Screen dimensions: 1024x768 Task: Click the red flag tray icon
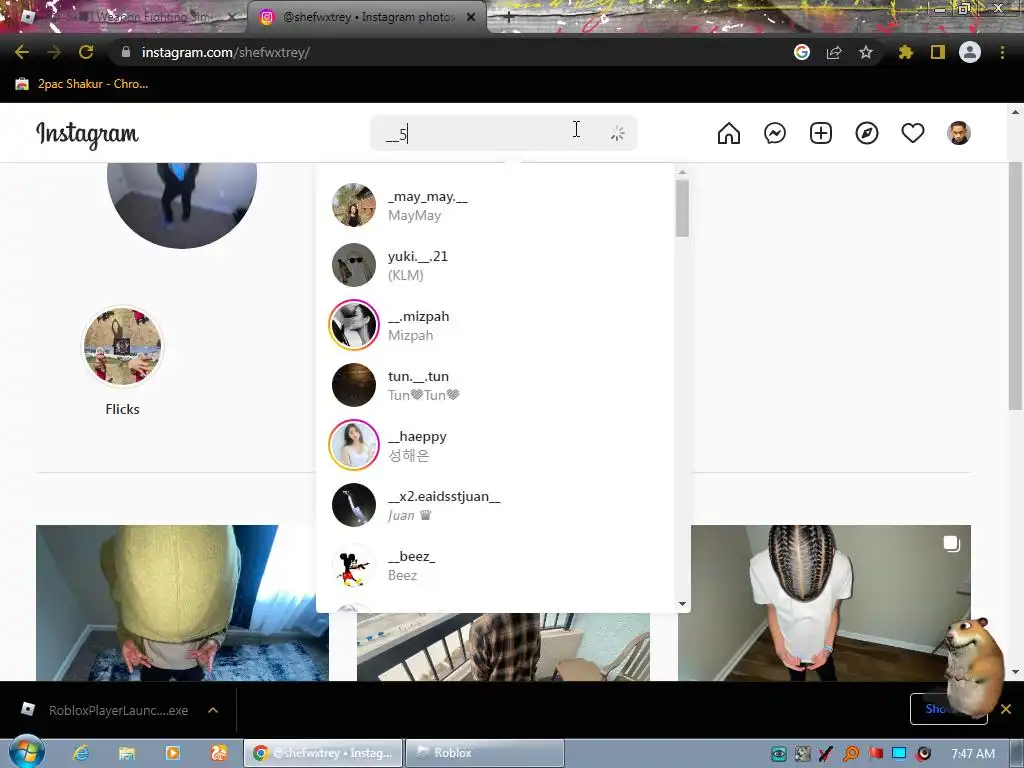point(875,754)
